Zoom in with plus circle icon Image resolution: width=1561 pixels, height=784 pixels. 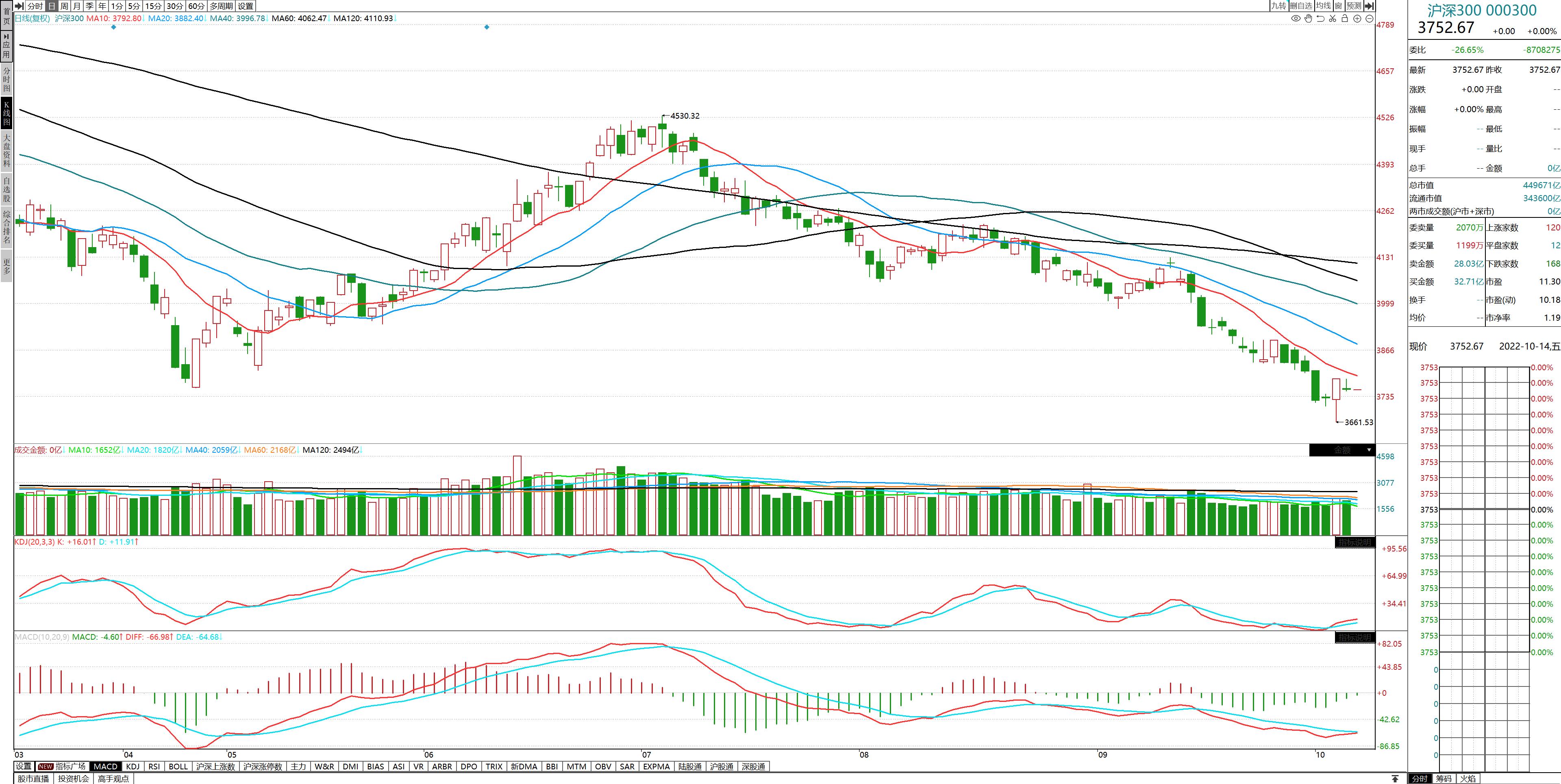[x=1357, y=19]
